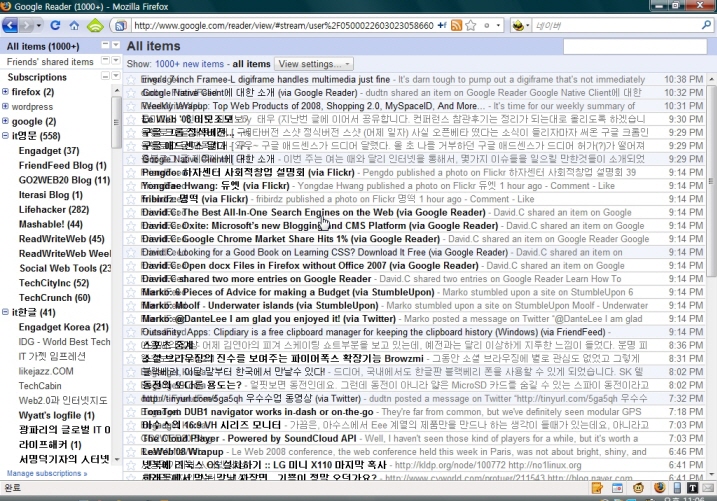Click the search magnifier icon in the search box
Viewport: 717px width, 501px height.
[706, 25]
